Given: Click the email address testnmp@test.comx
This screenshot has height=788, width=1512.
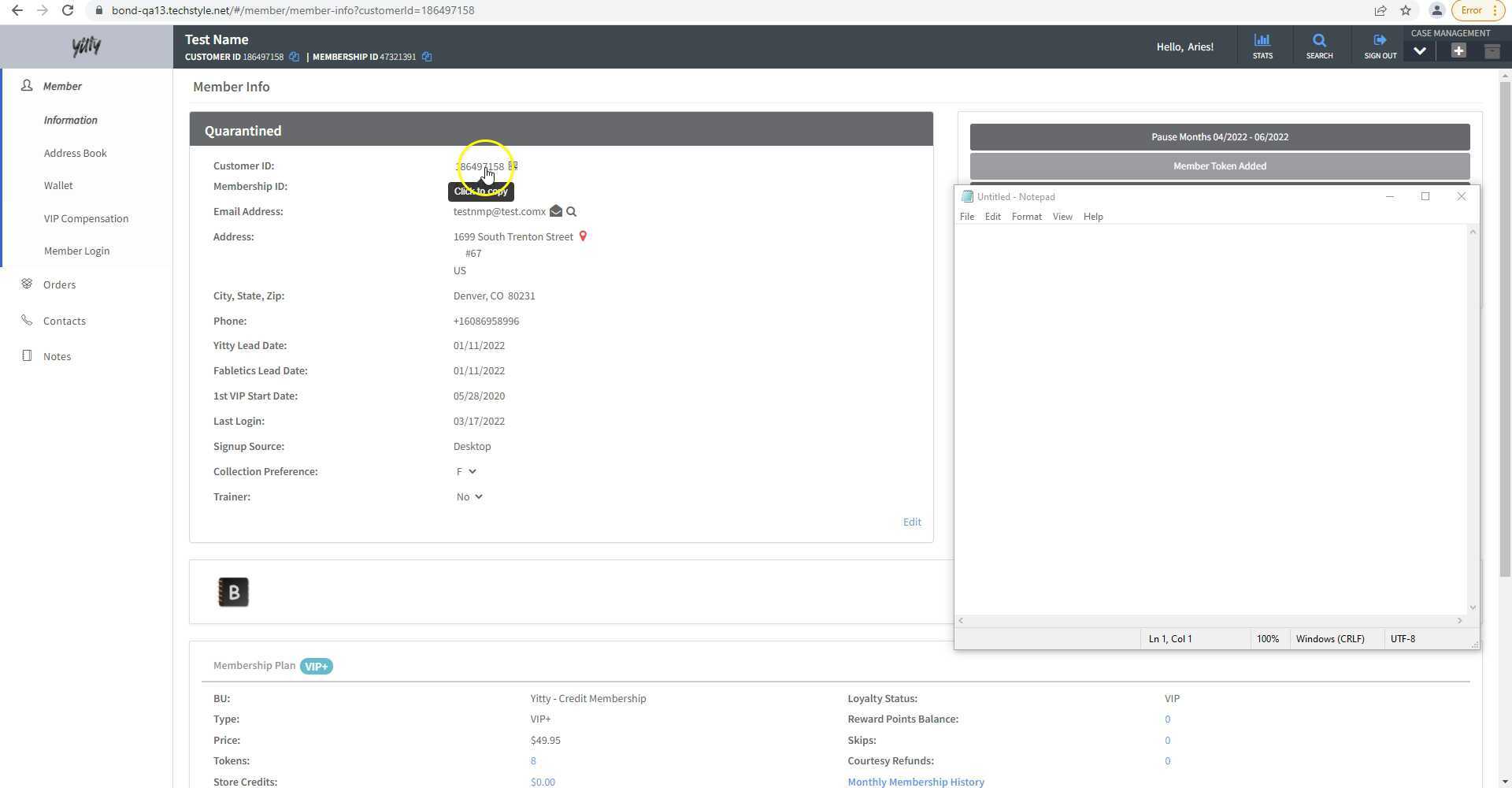Looking at the screenshot, I should 499,211.
